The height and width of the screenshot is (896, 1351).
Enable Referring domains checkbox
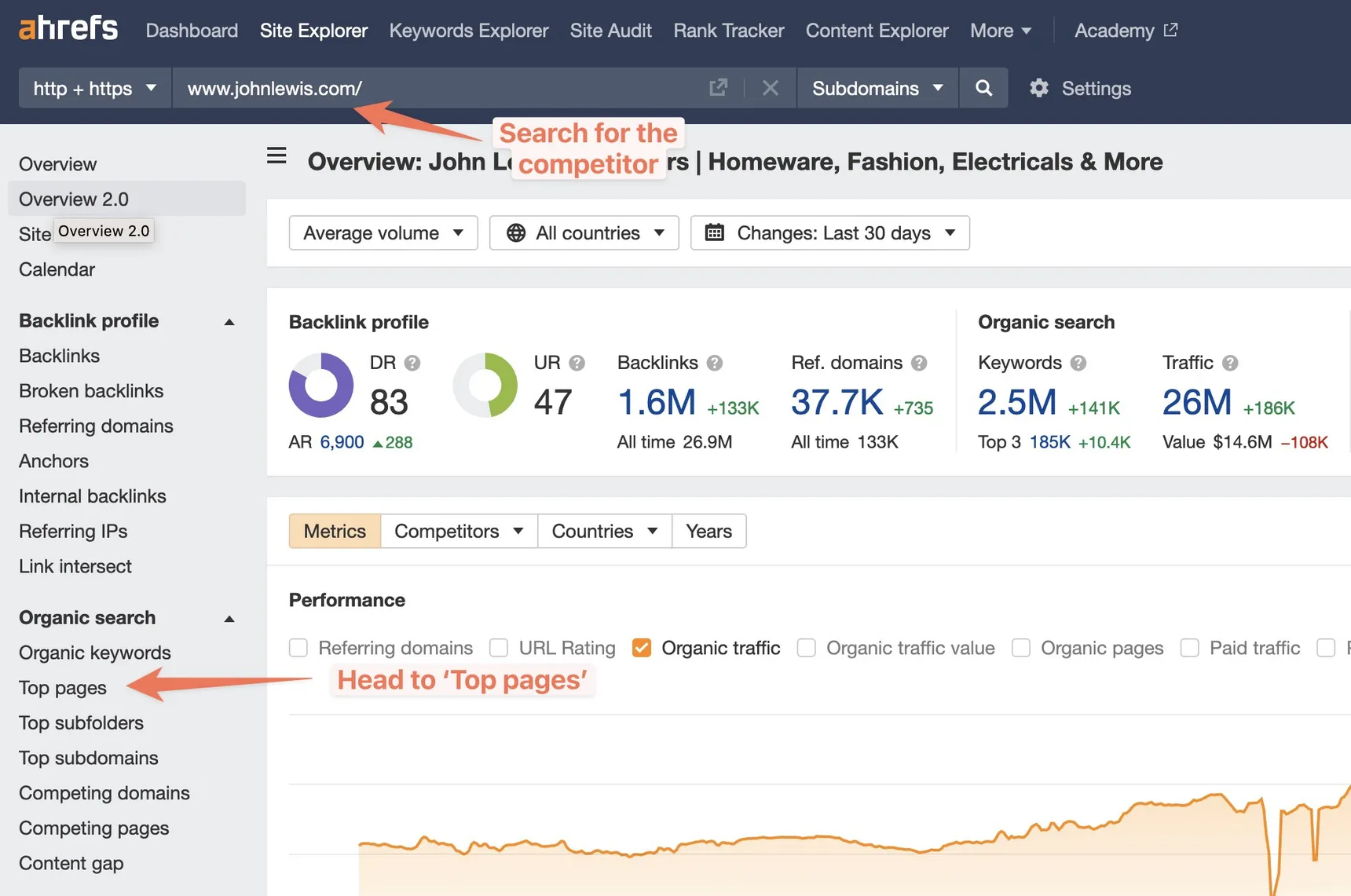pyautogui.click(x=298, y=648)
